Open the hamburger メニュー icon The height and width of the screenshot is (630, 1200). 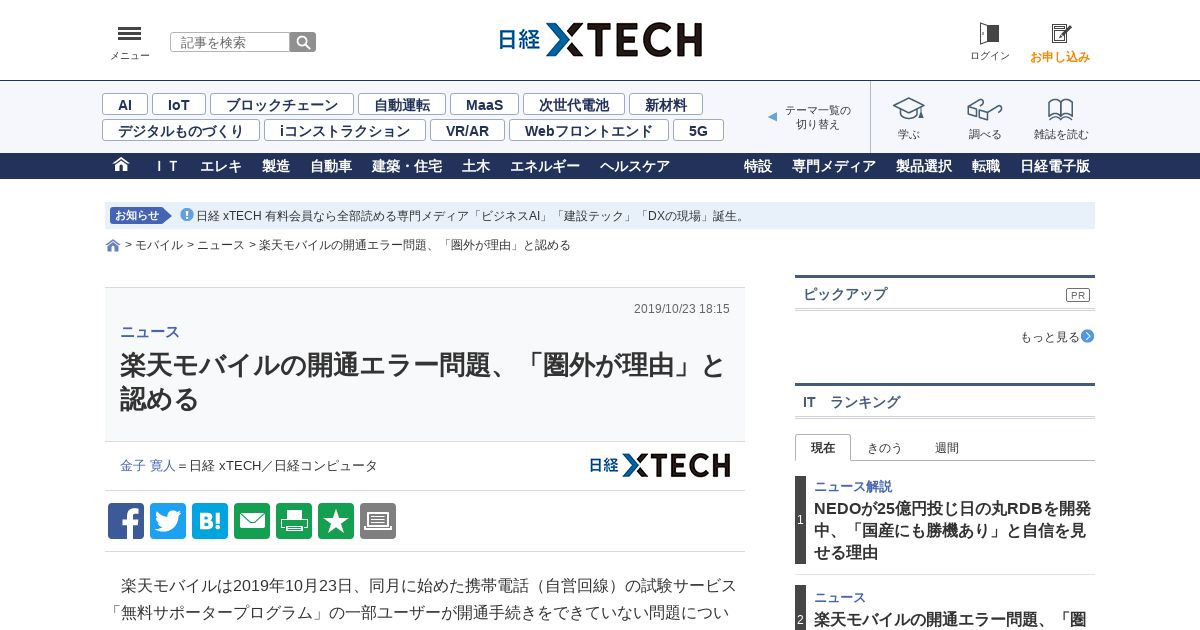tap(129, 34)
